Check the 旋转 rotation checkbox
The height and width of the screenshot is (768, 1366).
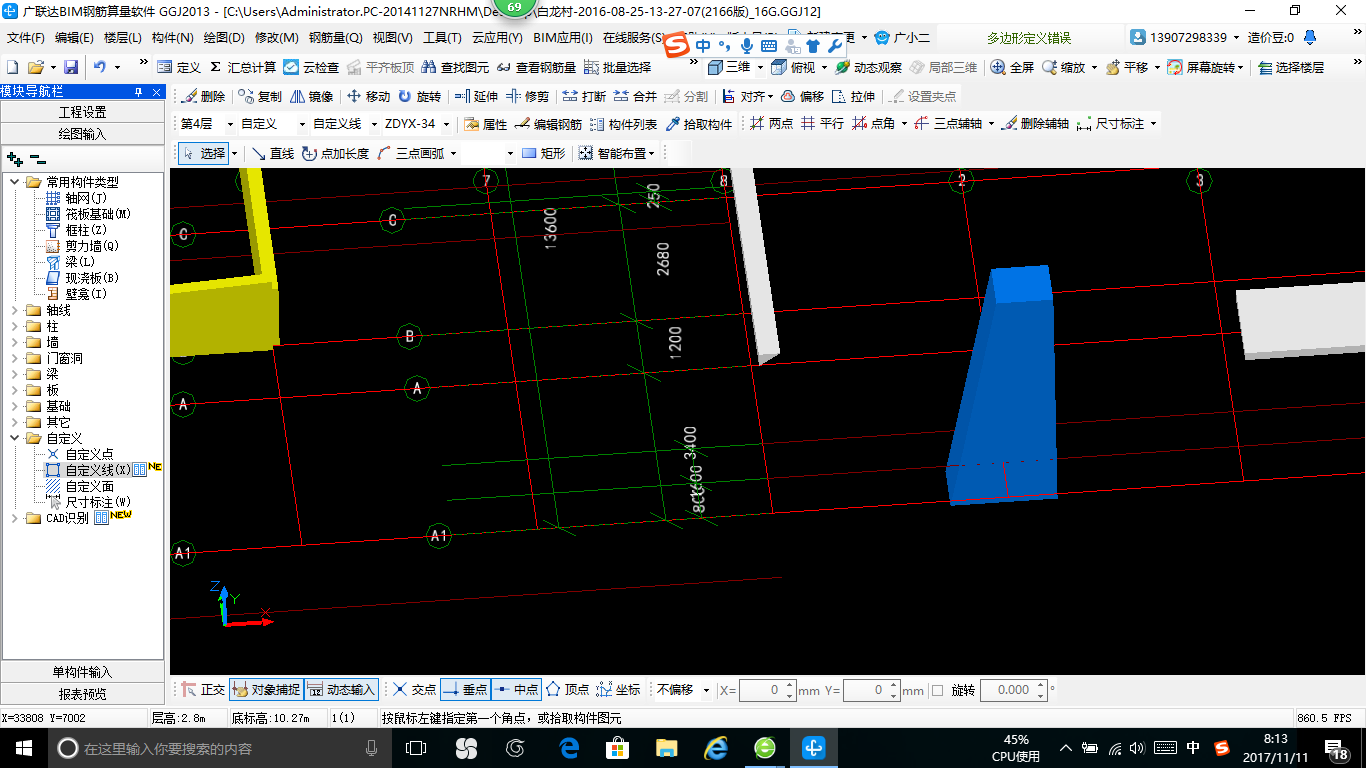click(x=937, y=690)
